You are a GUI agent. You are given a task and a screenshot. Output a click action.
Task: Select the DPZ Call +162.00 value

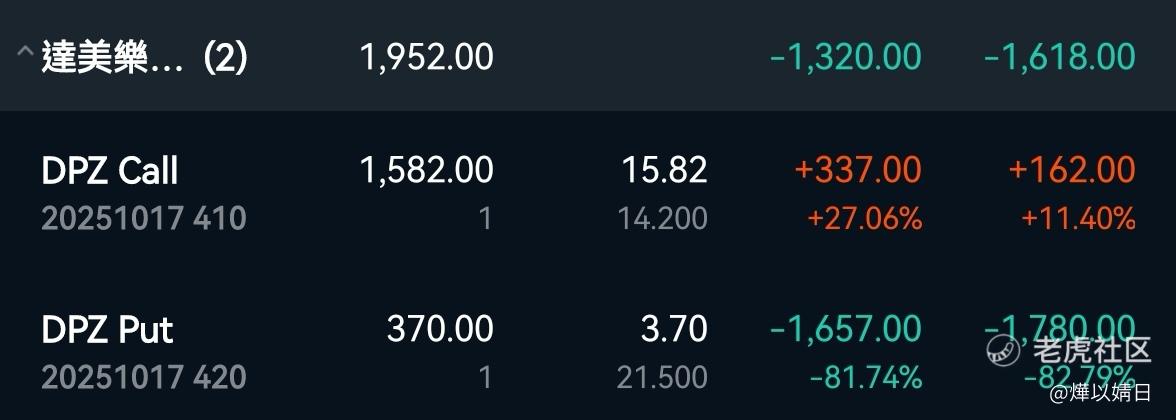coord(1072,170)
